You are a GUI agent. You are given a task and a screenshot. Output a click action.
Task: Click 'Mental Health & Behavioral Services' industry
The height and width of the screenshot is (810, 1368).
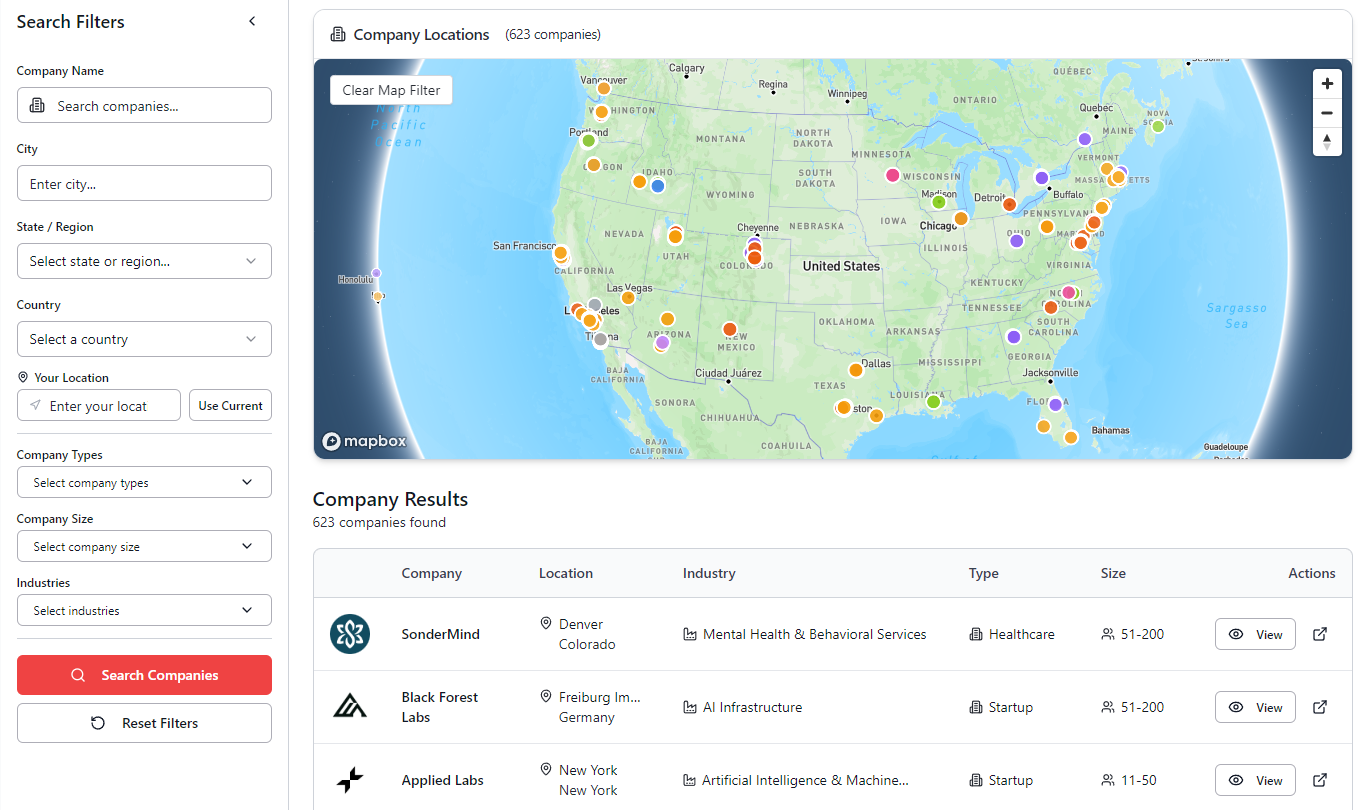coord(805,634)
